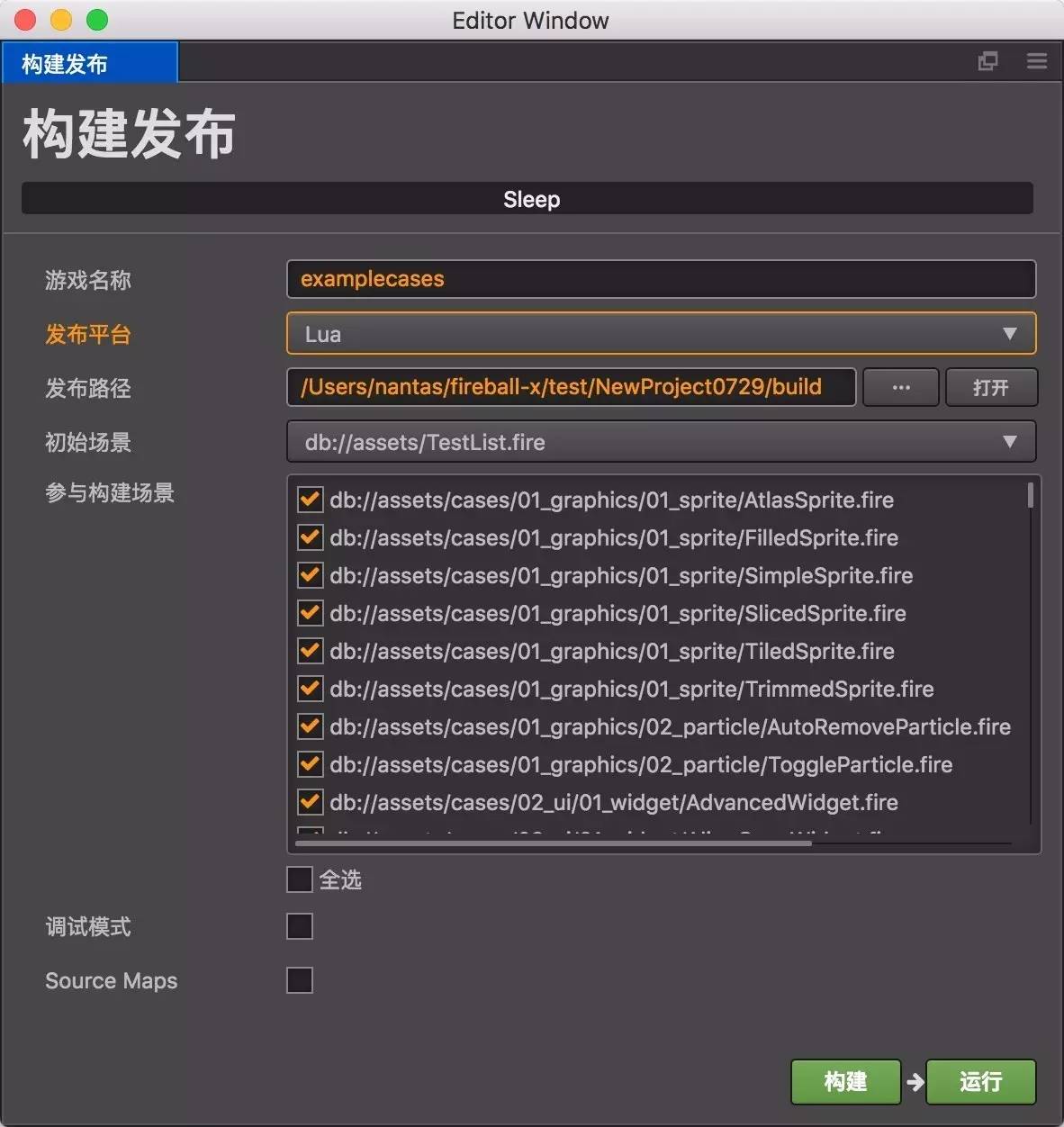Uncheck the TrimmedSprite.fire scene
Screen dimensions: 1064x1127
tap(310, 689)
